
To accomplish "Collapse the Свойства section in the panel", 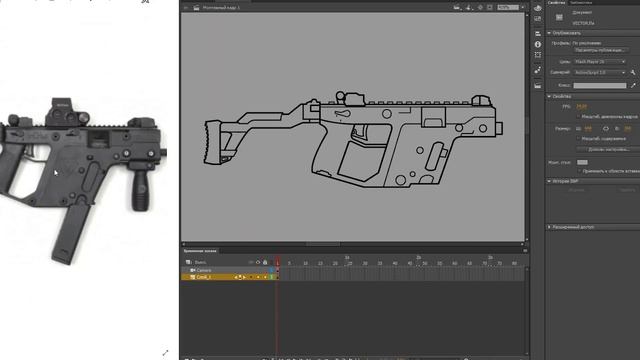I will pyautogui.click(x=549, y=96).
